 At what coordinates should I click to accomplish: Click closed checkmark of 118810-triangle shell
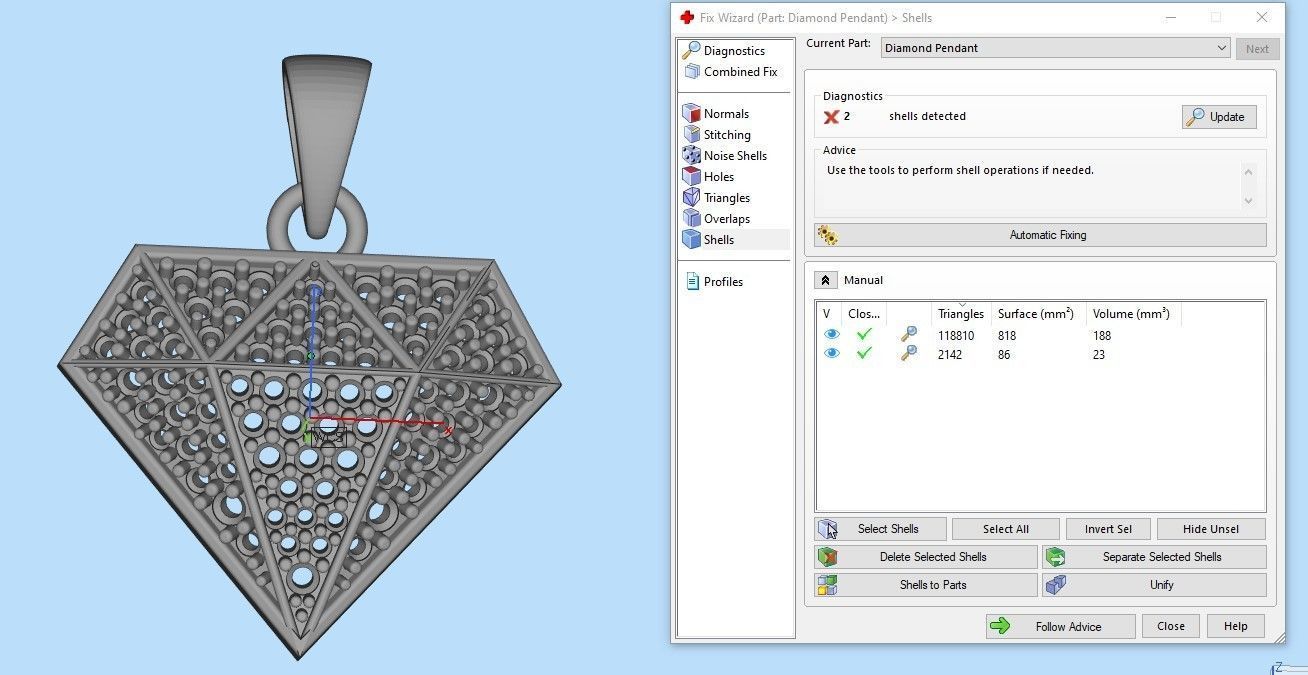coord(865,335)
